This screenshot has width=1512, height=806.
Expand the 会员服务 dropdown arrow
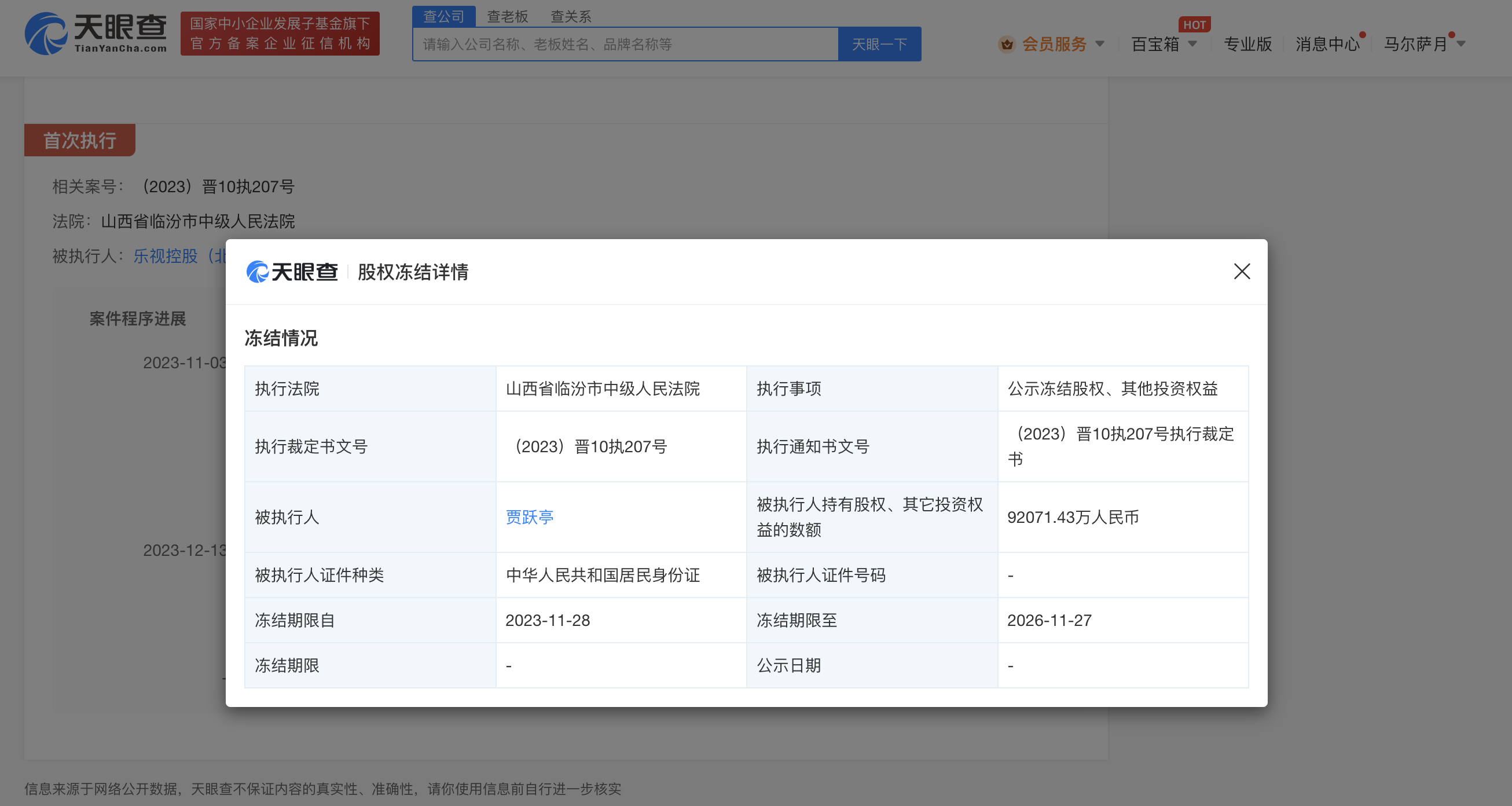(1100, 44)
